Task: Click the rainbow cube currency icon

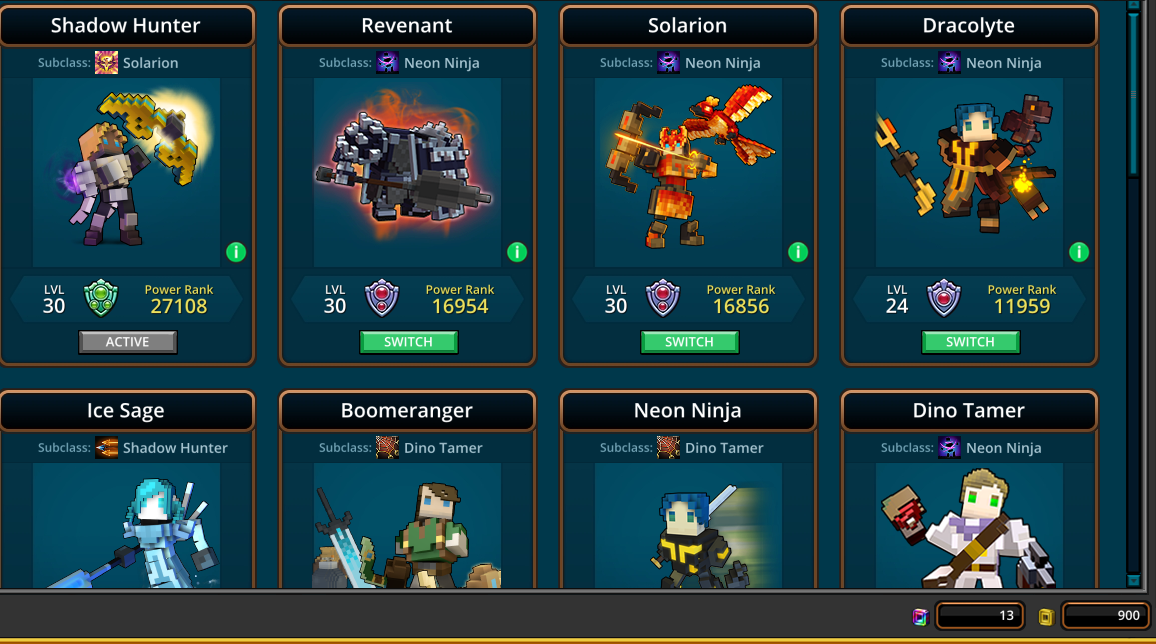Action: pyautogui.click(x=919, y=616)
